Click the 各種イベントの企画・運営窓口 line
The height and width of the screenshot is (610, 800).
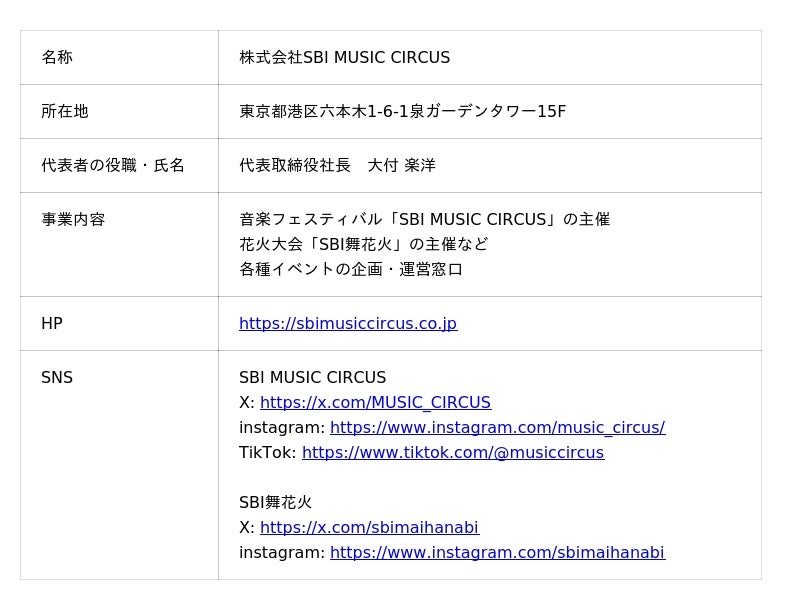click(351, 270)
